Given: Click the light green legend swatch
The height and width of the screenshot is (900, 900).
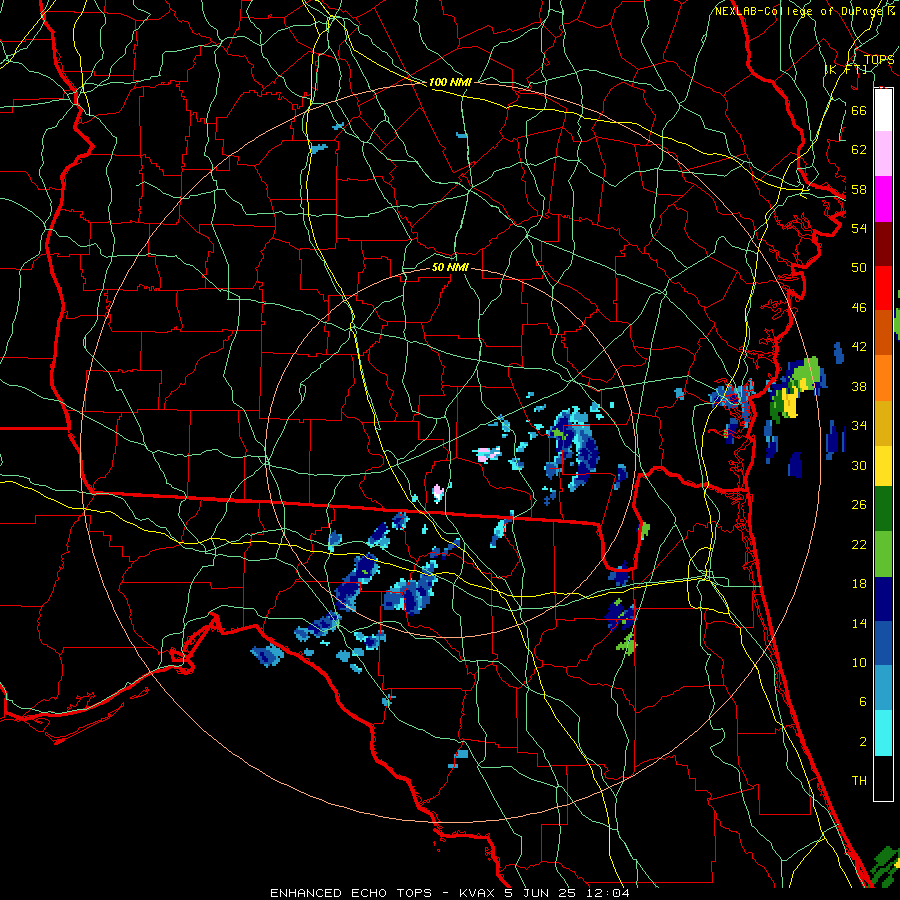Looking at the screenshot, I should [x=883, y=554].
